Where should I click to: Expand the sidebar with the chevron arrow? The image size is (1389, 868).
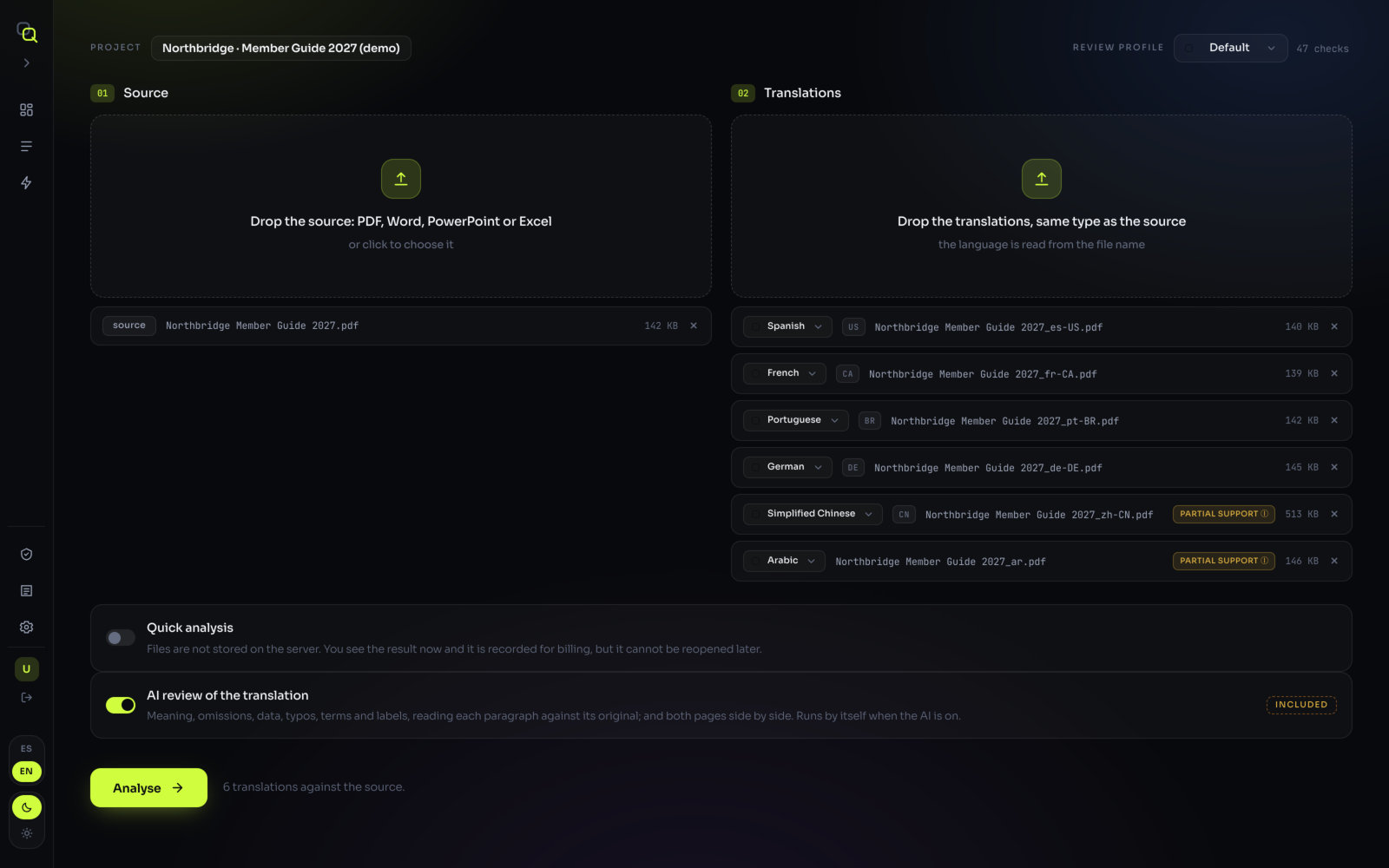coord(27,63)
